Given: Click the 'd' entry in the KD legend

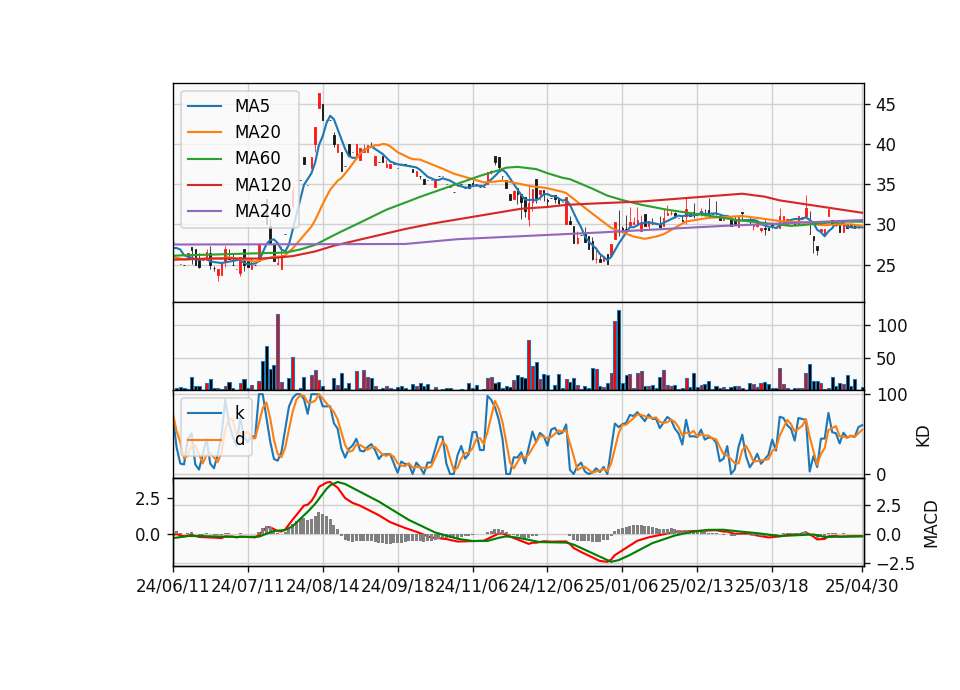Looking at the screenshot, I should click(x=239, y=439).
